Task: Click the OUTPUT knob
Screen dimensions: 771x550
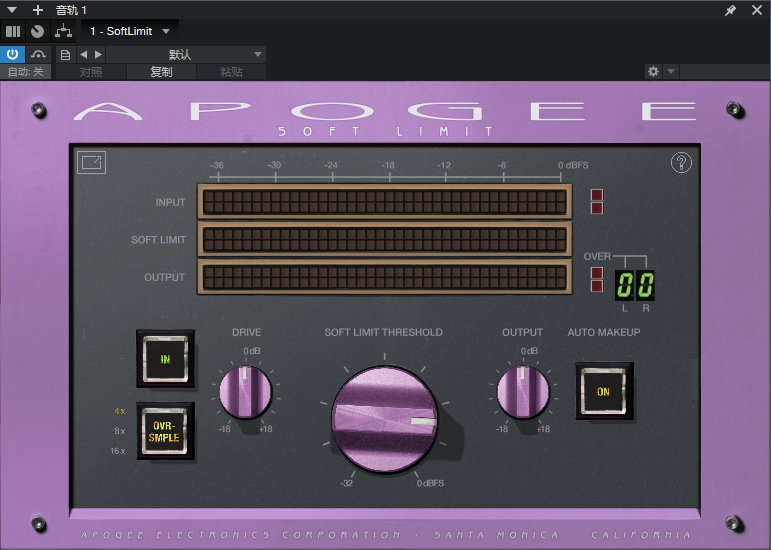Action: click(523, 392)
